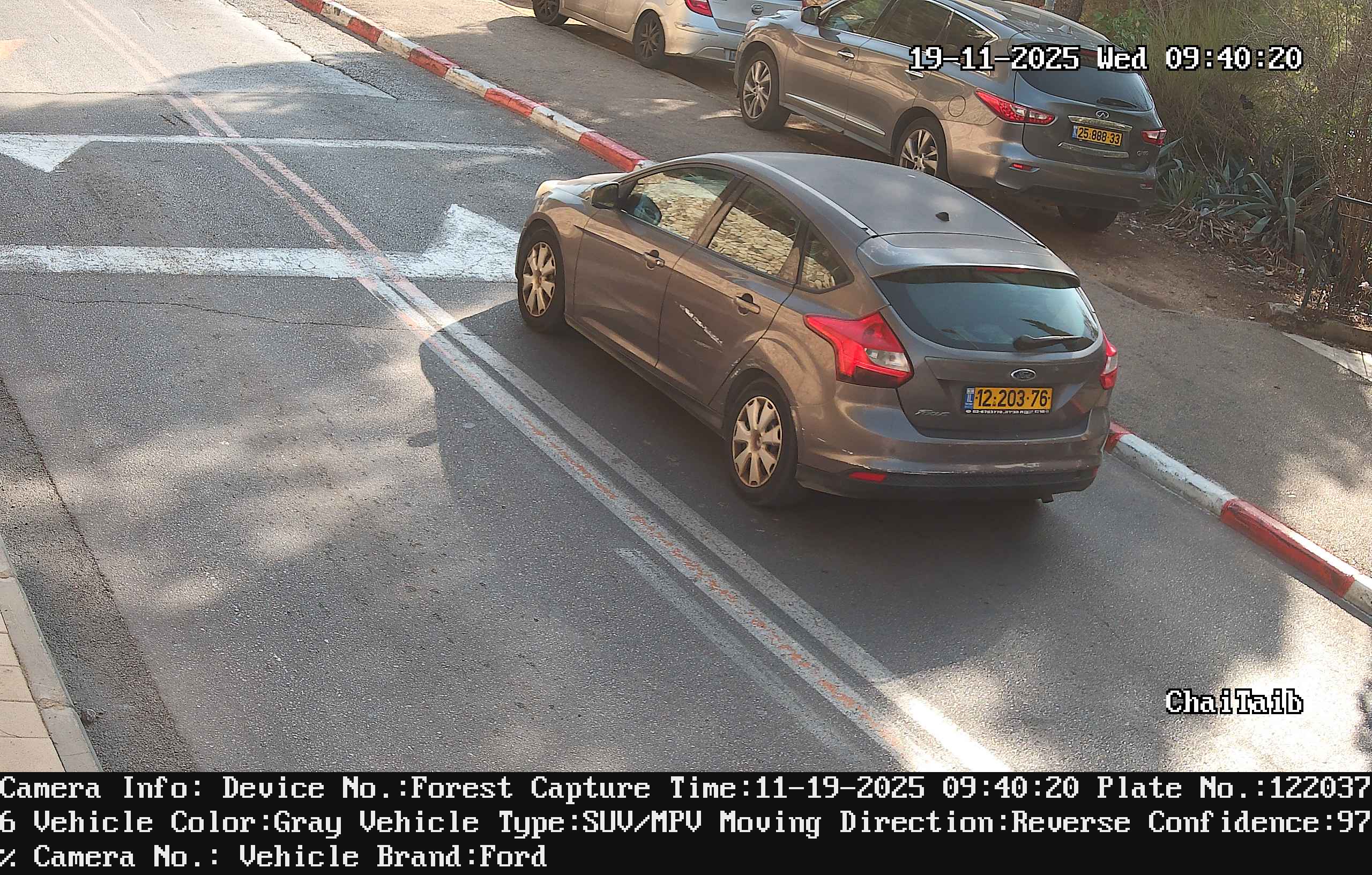Screen dimensions: 1372x875
Task: Click the rear wheel hubcap of the Ford
Action: click(x=757, y=442)
